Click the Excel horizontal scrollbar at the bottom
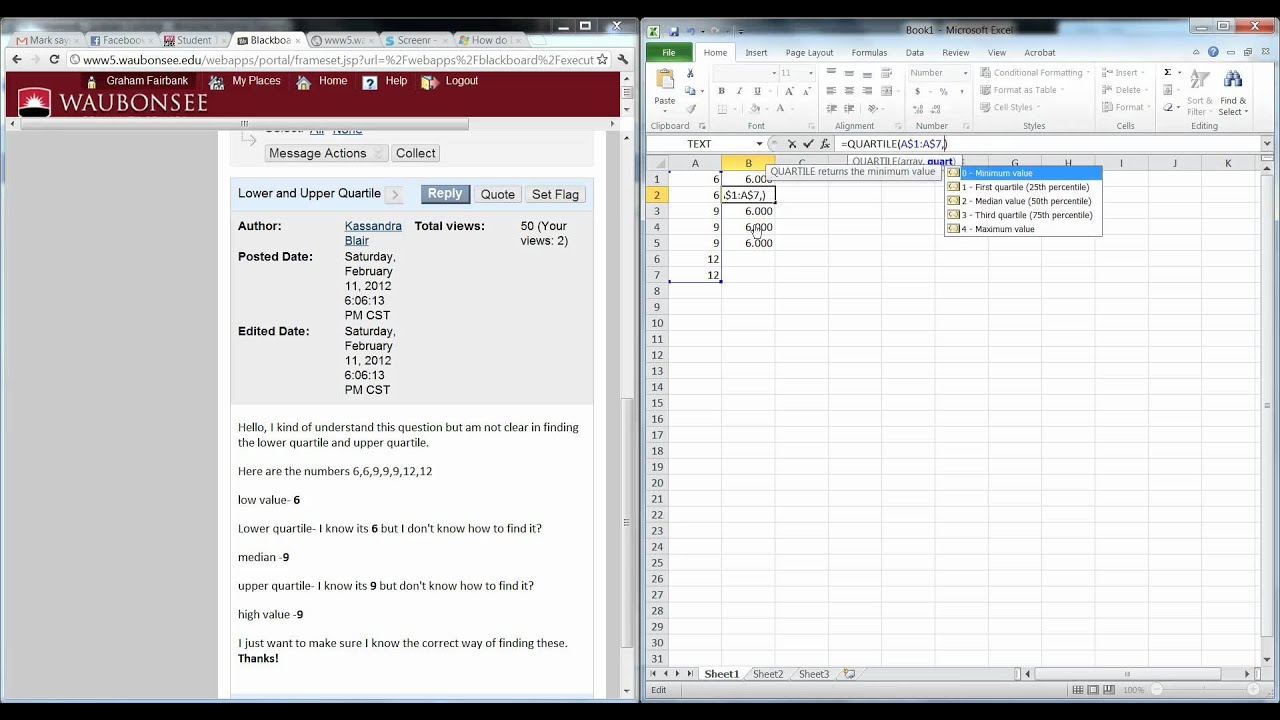Screen dimensions: 1280x720 1127,674
